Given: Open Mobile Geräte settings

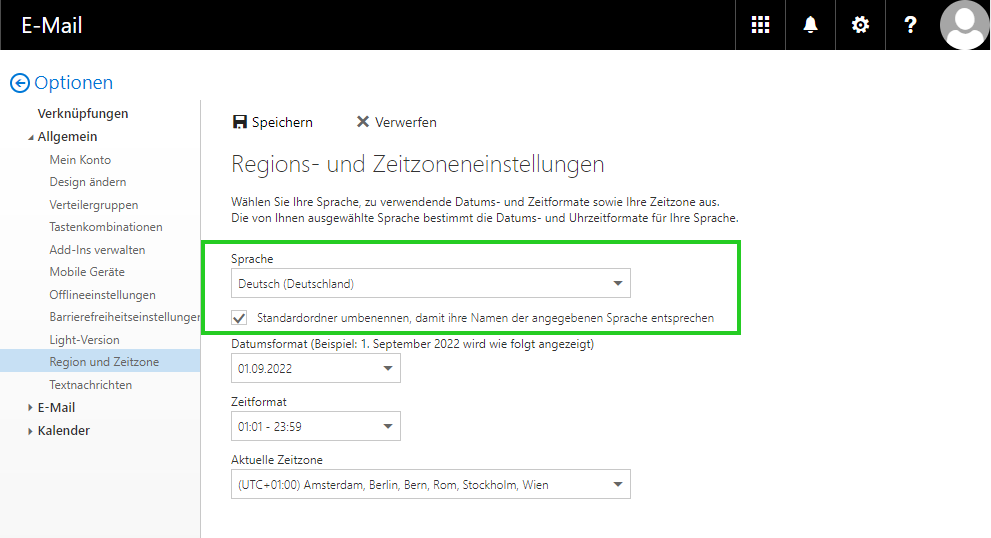Looking at the screenshot, I should (x=87, y=272).
